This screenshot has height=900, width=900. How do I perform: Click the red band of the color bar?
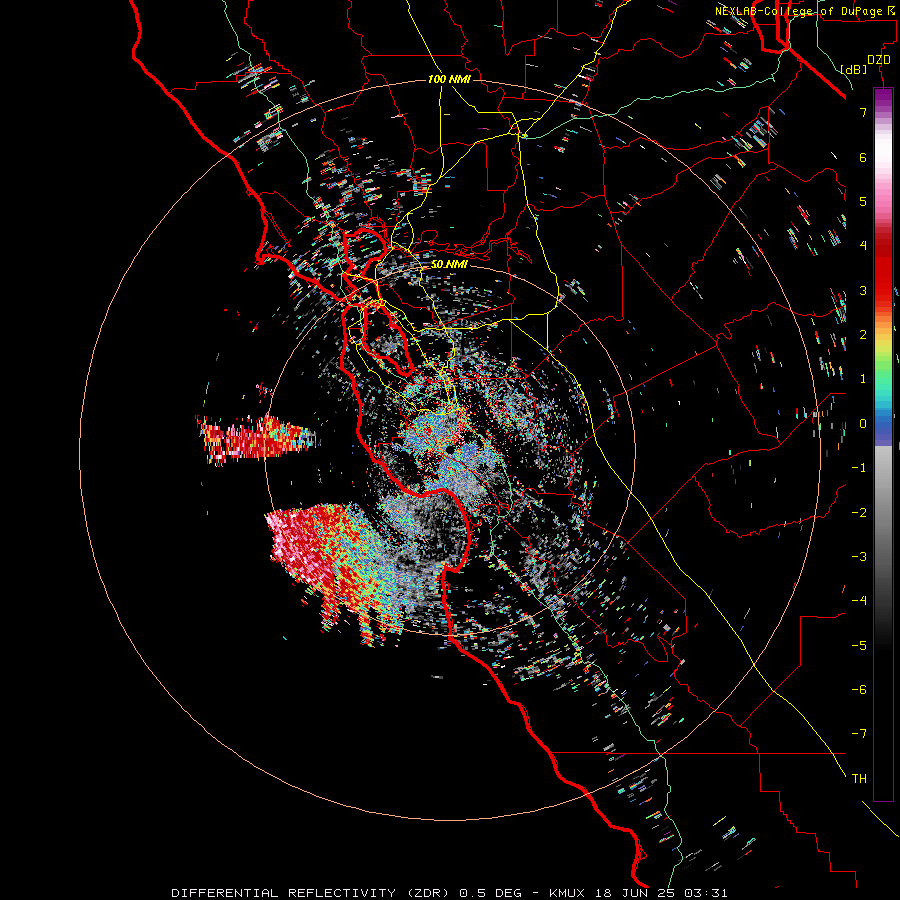883,270
